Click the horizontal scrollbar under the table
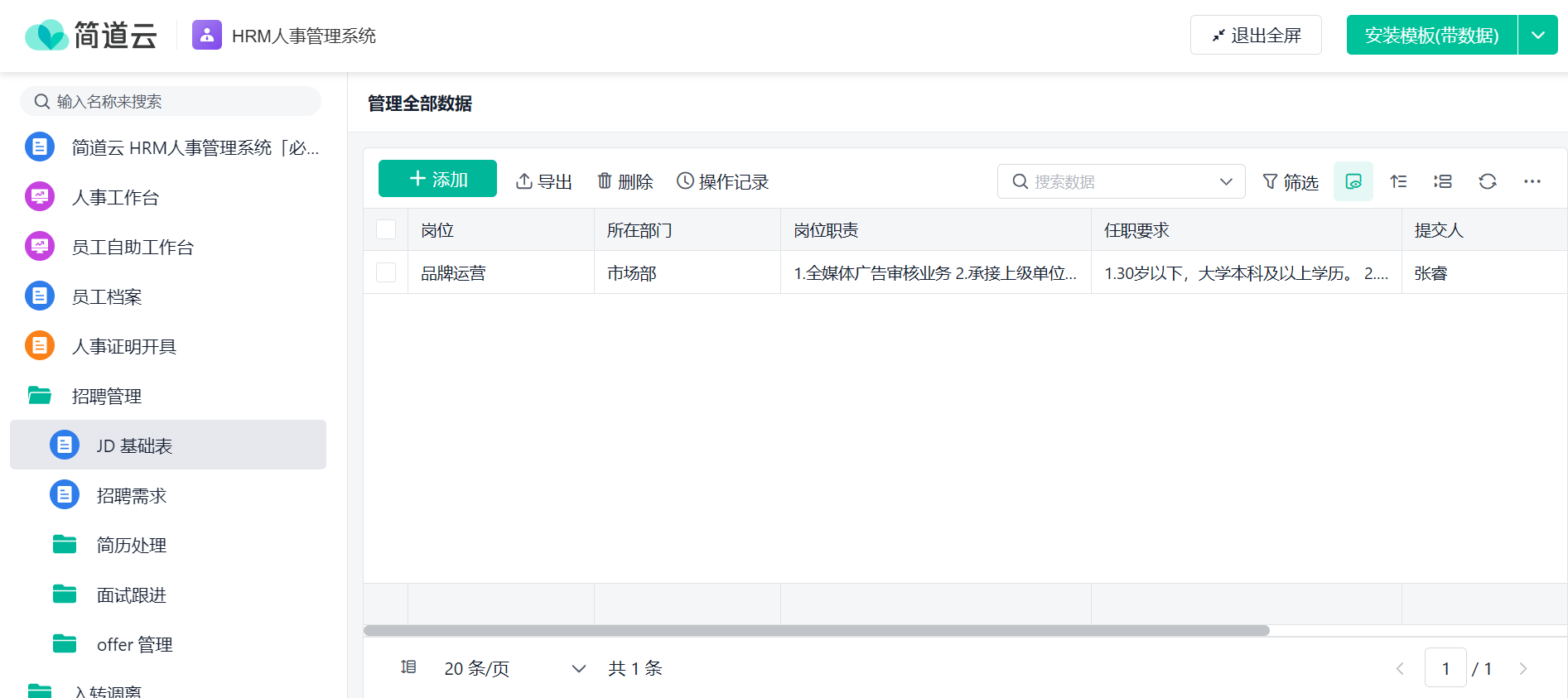Viewport: 1568px width, 698px height. coord(816,630)
